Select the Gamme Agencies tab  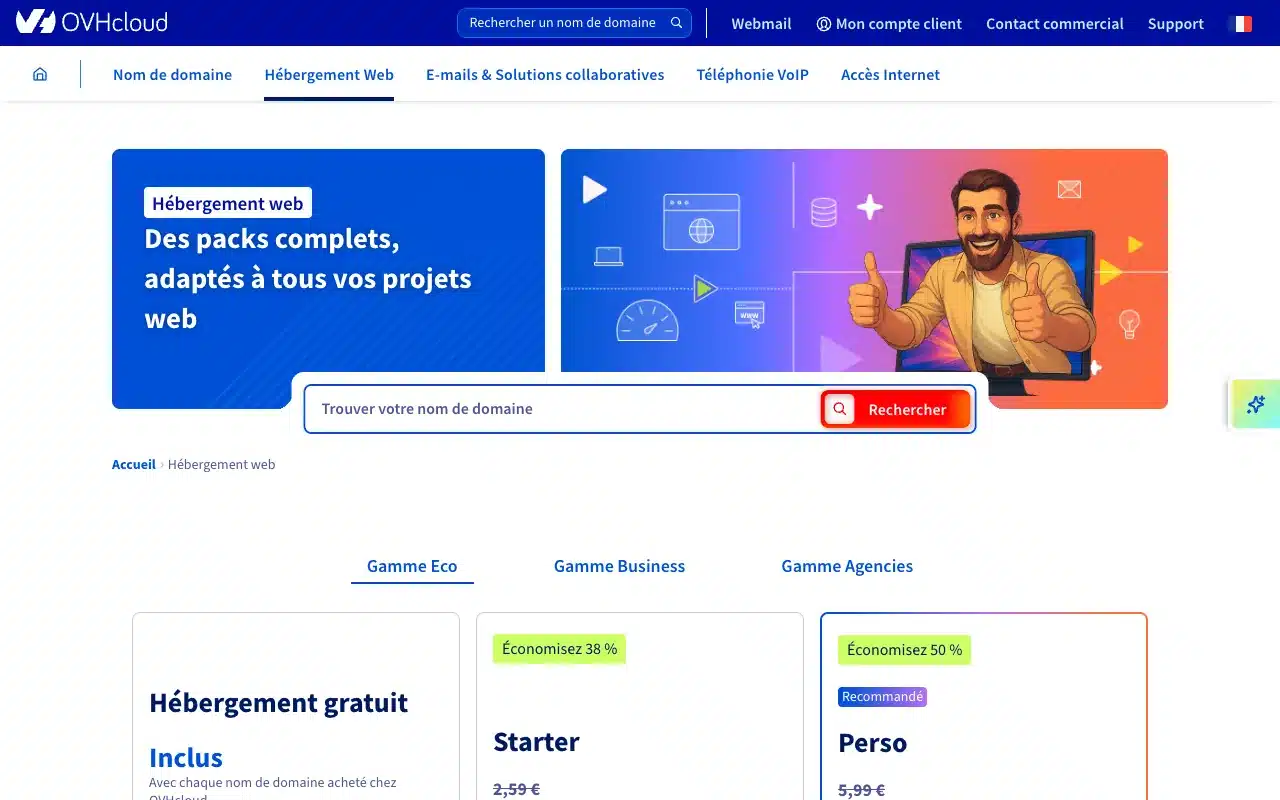847,566
